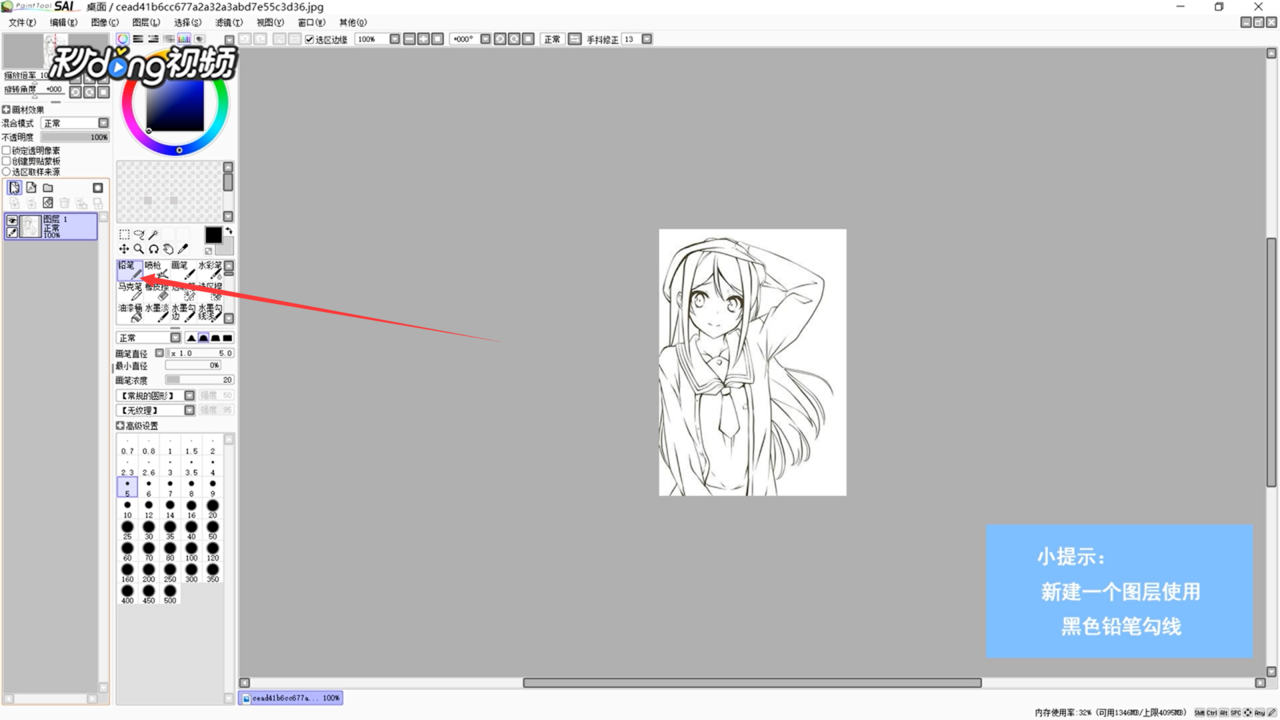Show the color wheel panel
Viewport: 1280px width, 720px height.
point(122,39)
